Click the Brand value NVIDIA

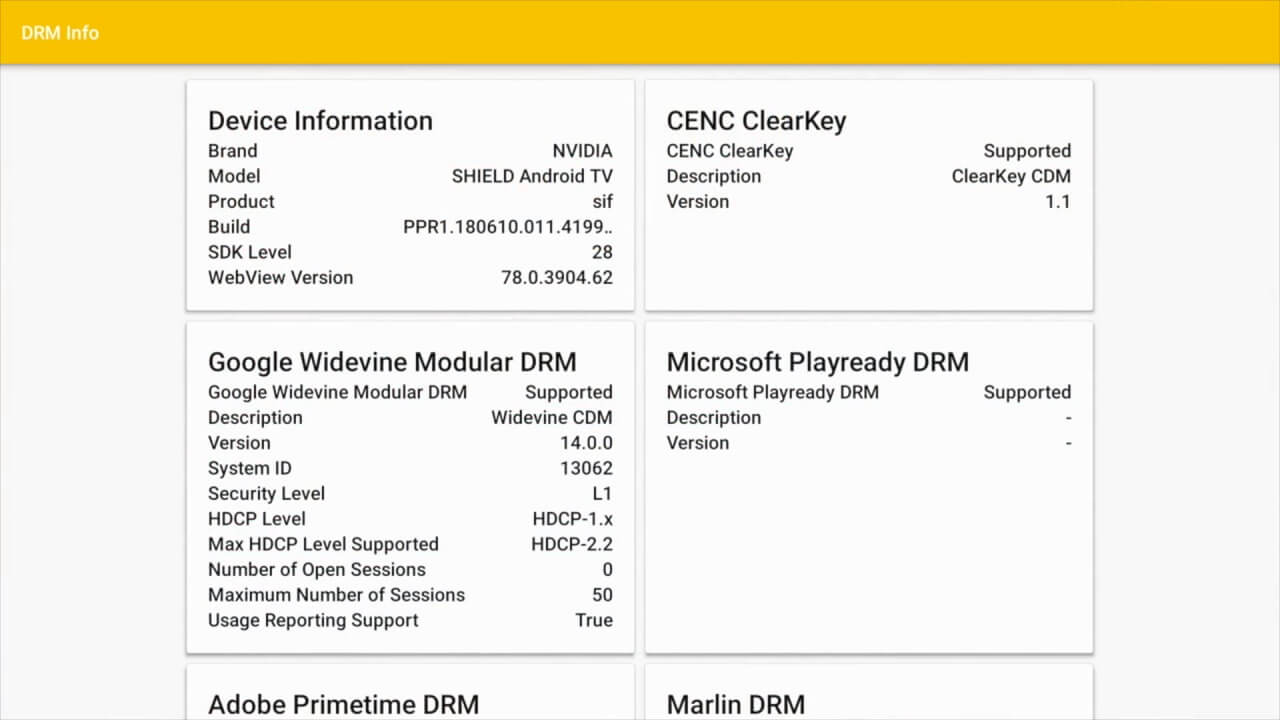tap(582, 151)
